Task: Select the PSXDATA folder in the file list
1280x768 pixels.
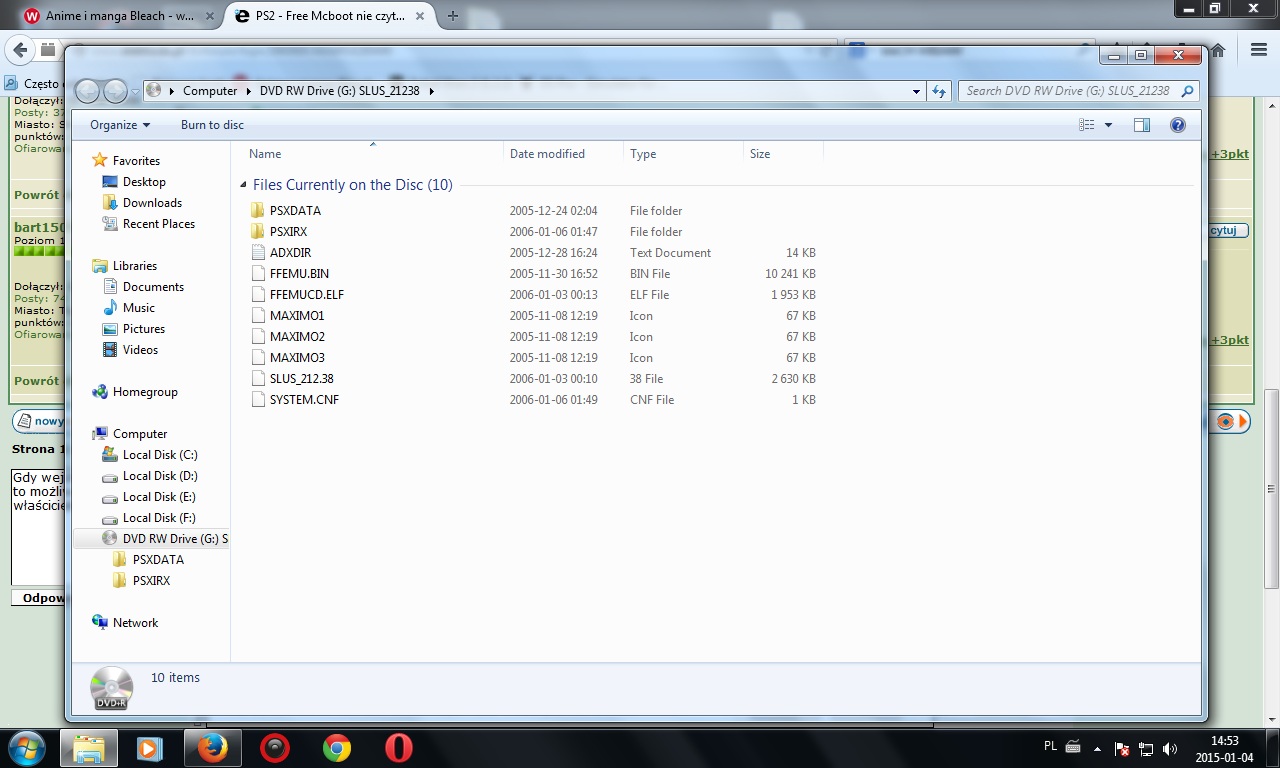Action: 295,211
